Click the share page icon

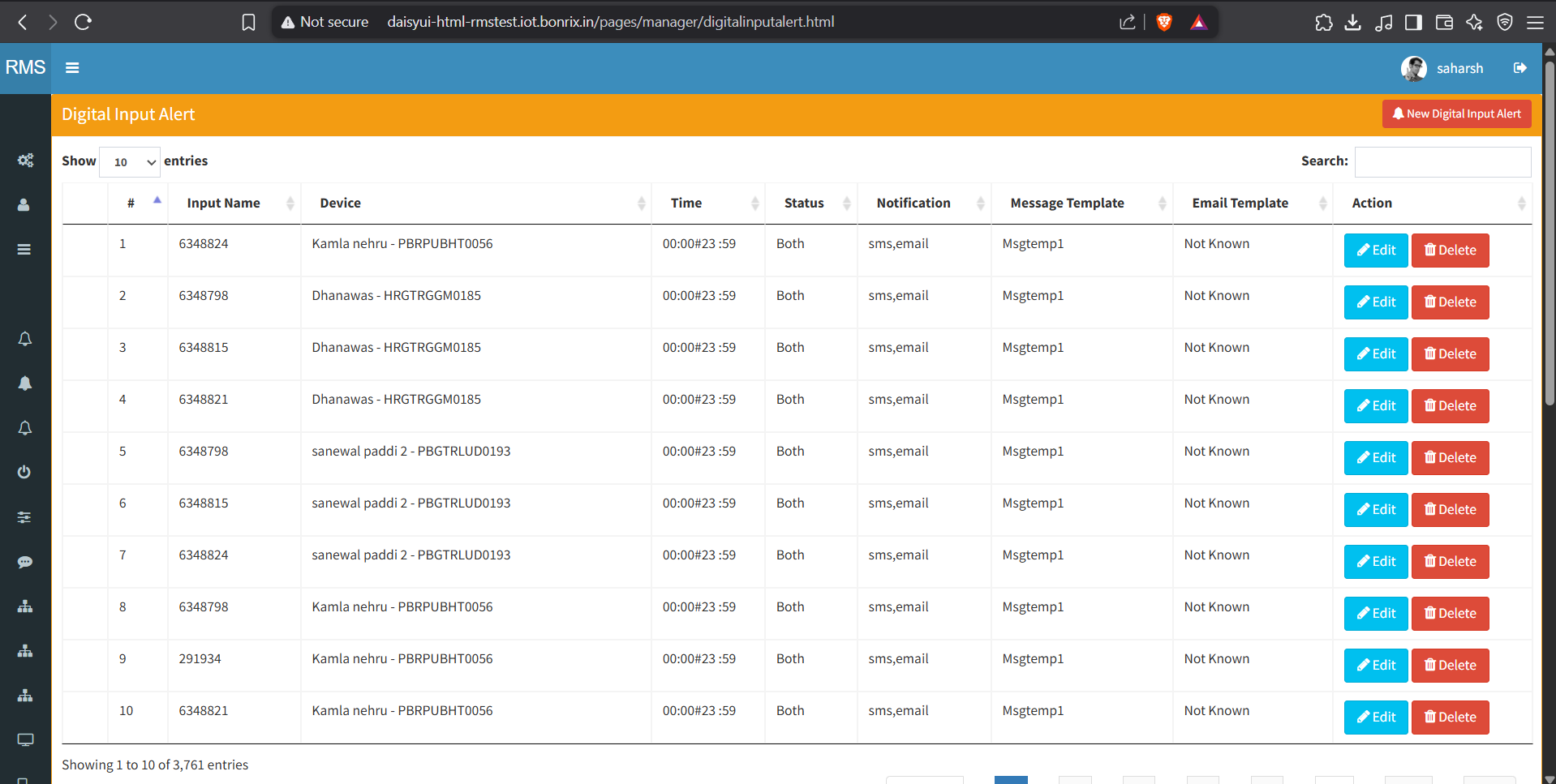pyautogui.click(x=1128, y=22)
